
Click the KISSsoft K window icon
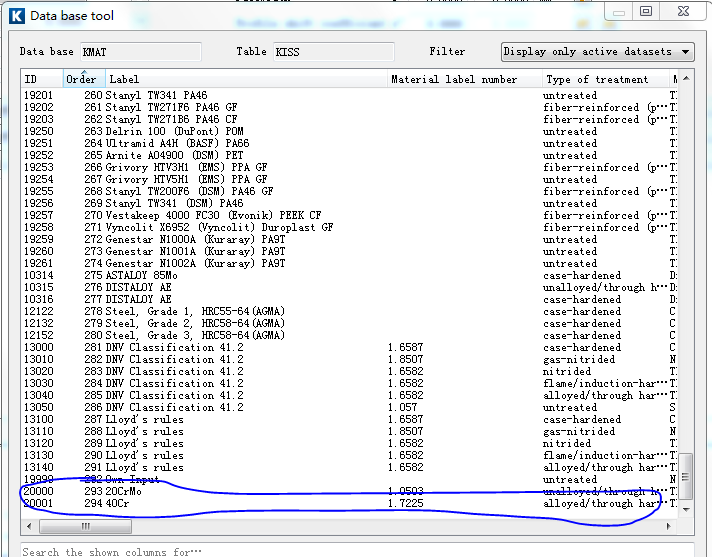17,16
